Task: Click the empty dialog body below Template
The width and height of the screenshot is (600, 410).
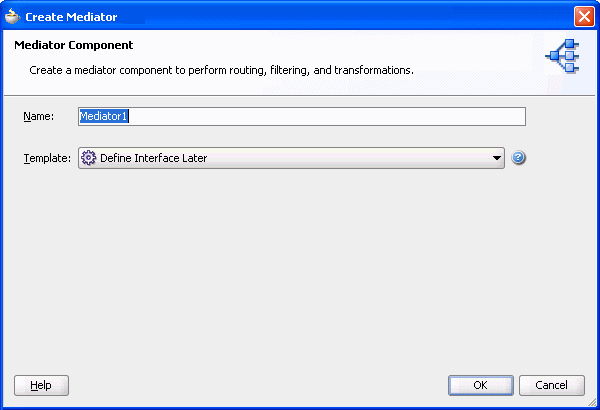Action: pyautogui.click(x=300, y=270)
